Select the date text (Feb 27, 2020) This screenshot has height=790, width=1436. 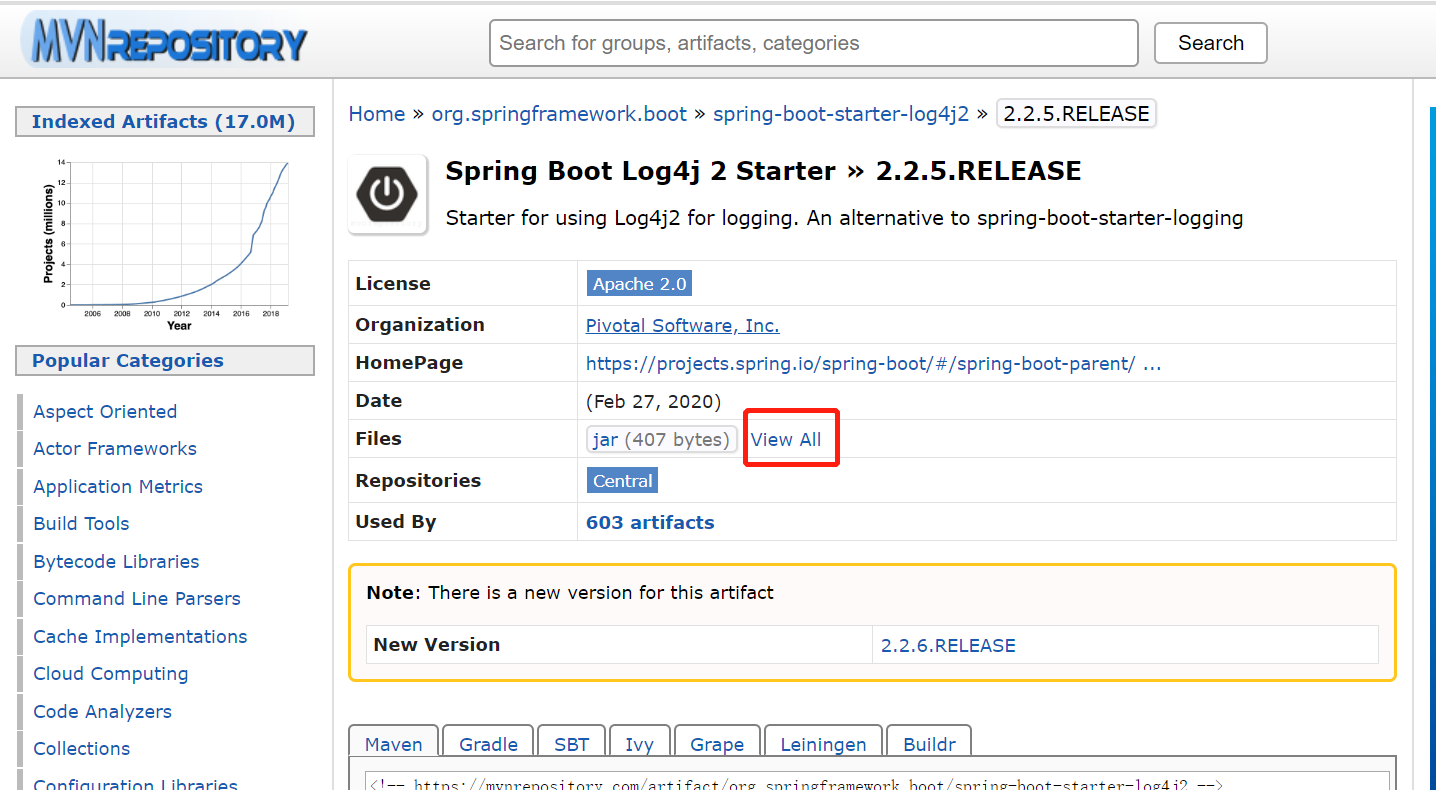click(654, 402)
